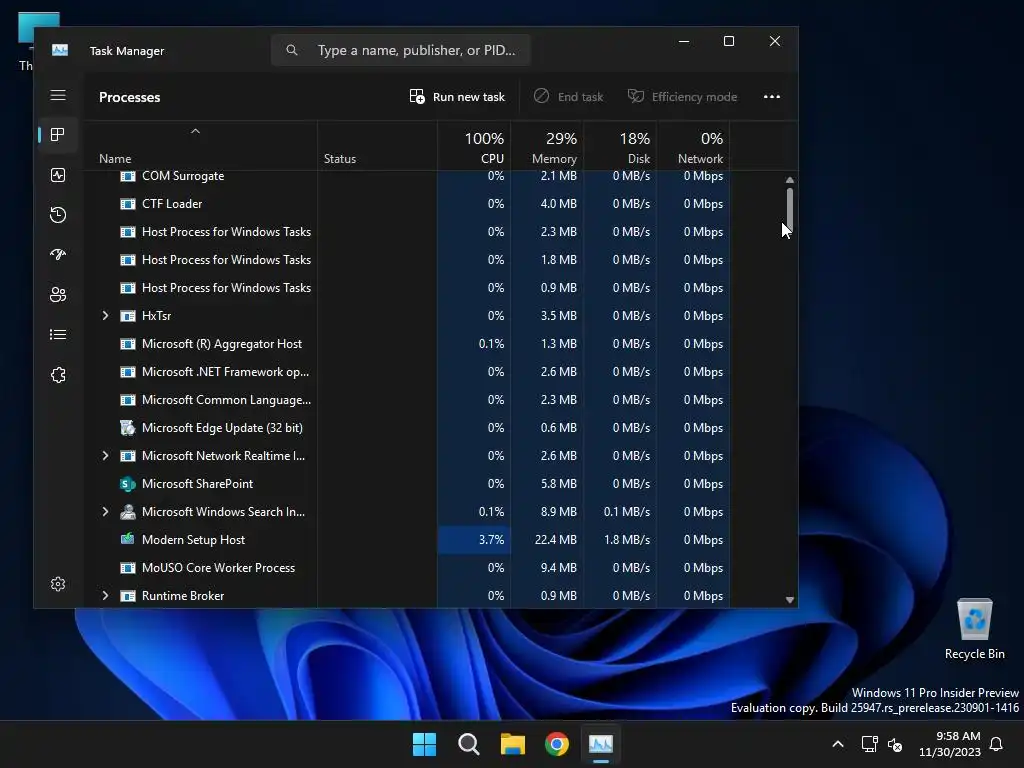The width and height of the screenshot is (1024, 768).
Task: Click the Modern Setup Host process icon
Action: click(x=128, y=539)
